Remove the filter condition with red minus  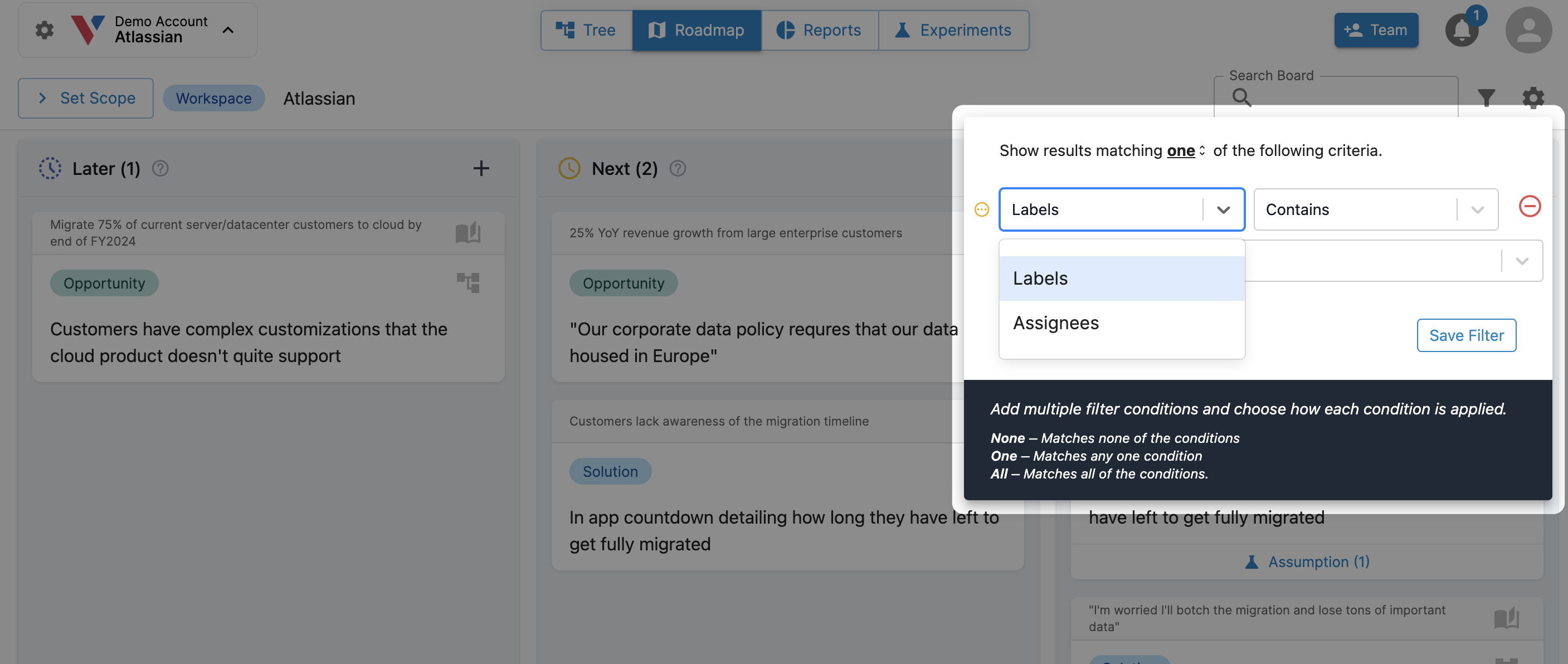point(1529,206)
